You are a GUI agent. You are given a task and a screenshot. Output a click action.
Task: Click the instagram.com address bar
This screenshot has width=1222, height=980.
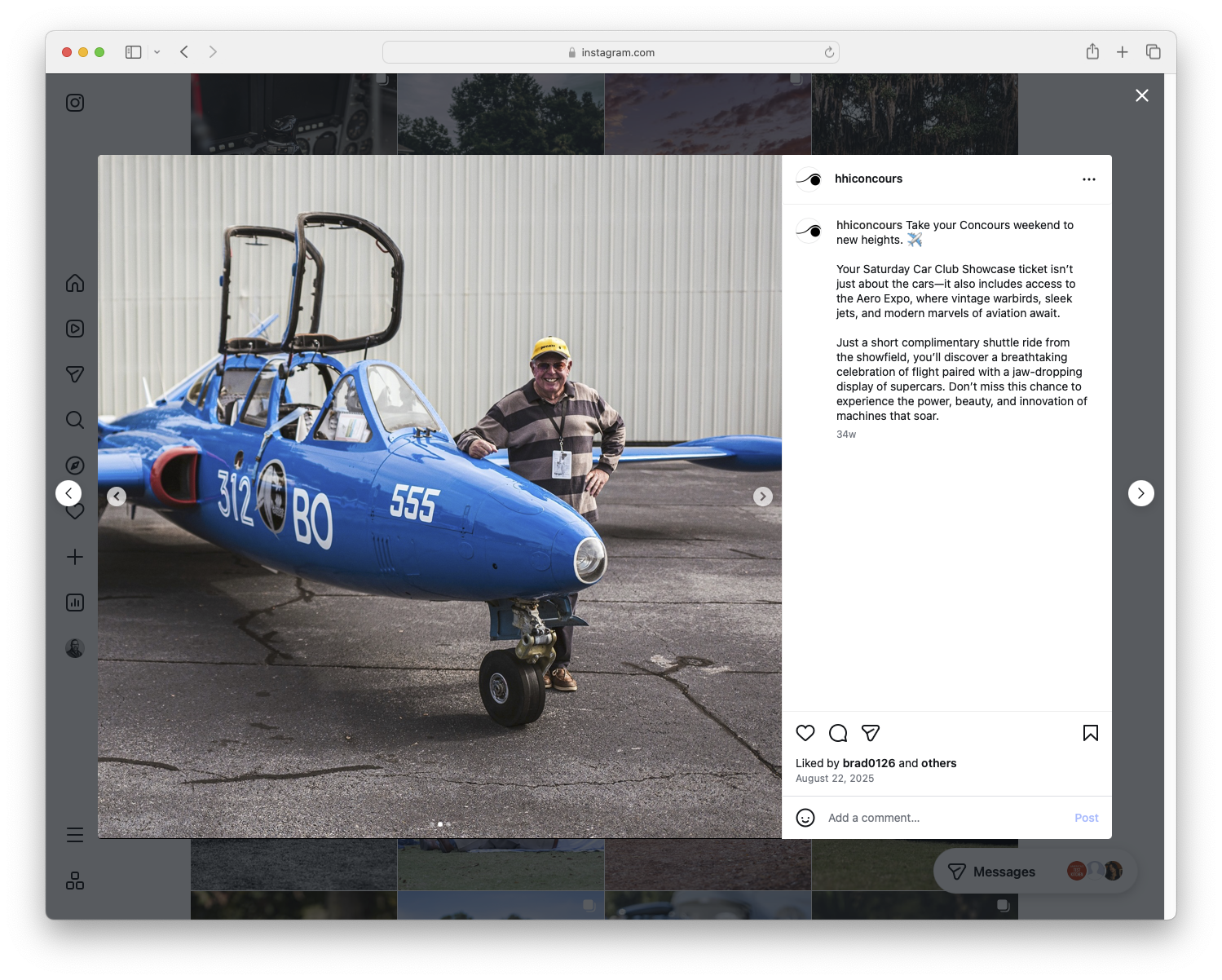click(x=611, y=52)
